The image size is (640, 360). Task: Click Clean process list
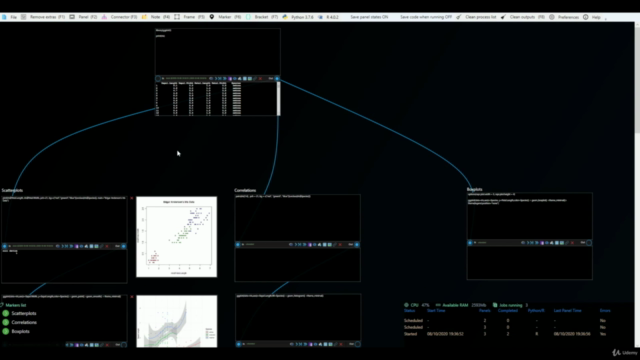[x=476, y=17]
